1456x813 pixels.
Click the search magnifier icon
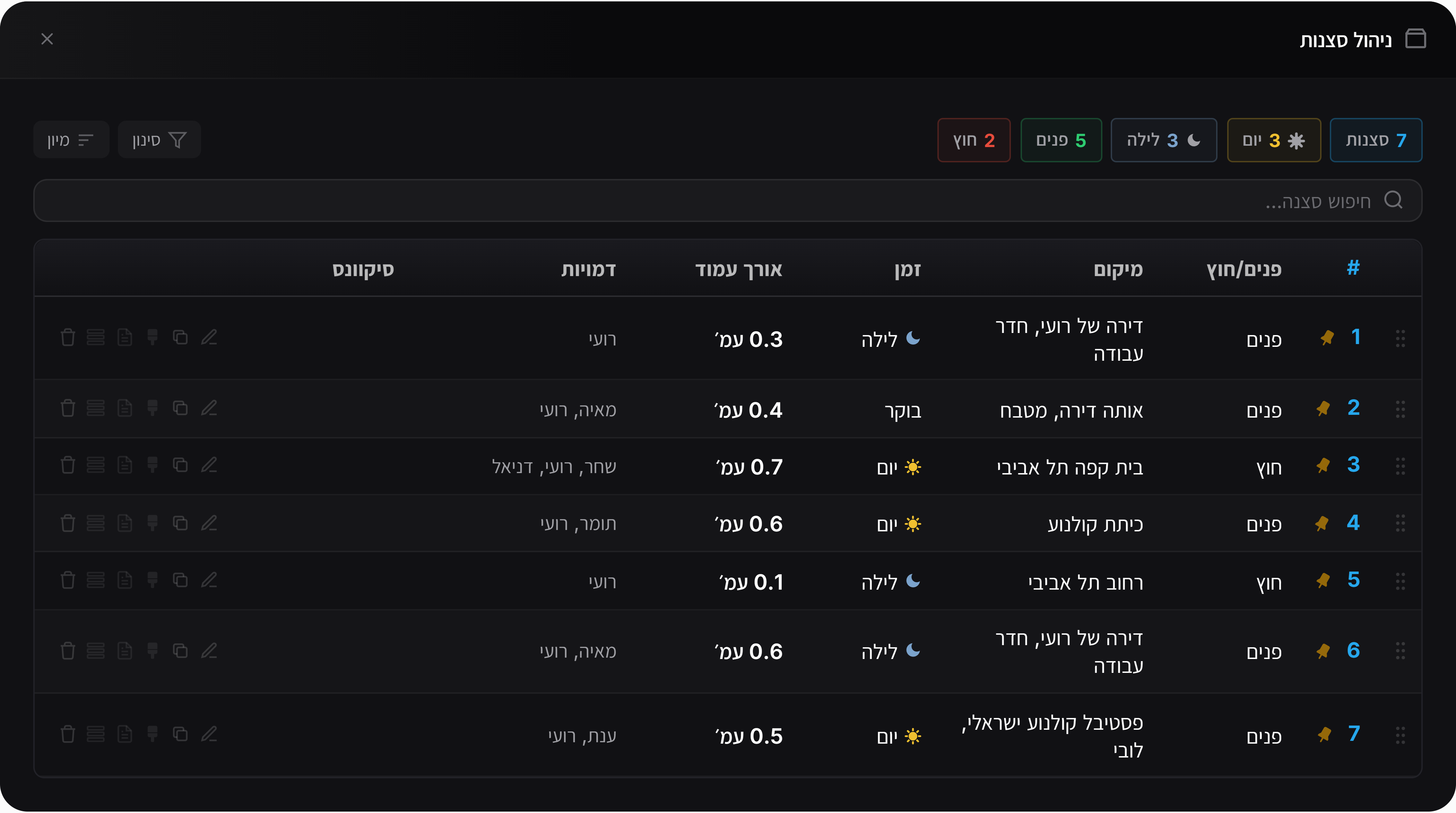[x=1393, y=200]
